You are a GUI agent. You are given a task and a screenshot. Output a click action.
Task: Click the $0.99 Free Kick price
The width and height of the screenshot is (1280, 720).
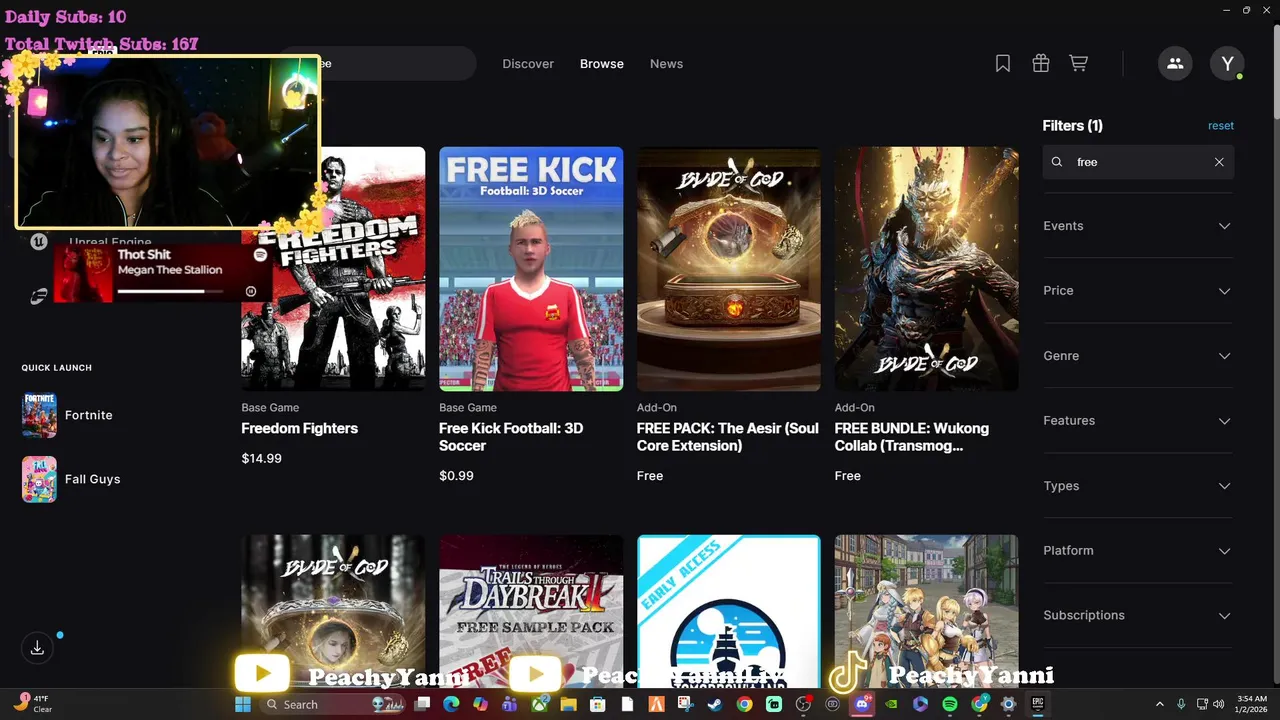pyautogui.click(x=456, y=476)
